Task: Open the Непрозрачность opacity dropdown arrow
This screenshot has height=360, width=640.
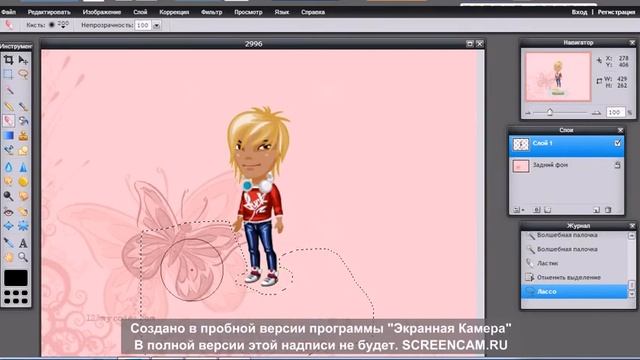Action: (156, 25)
